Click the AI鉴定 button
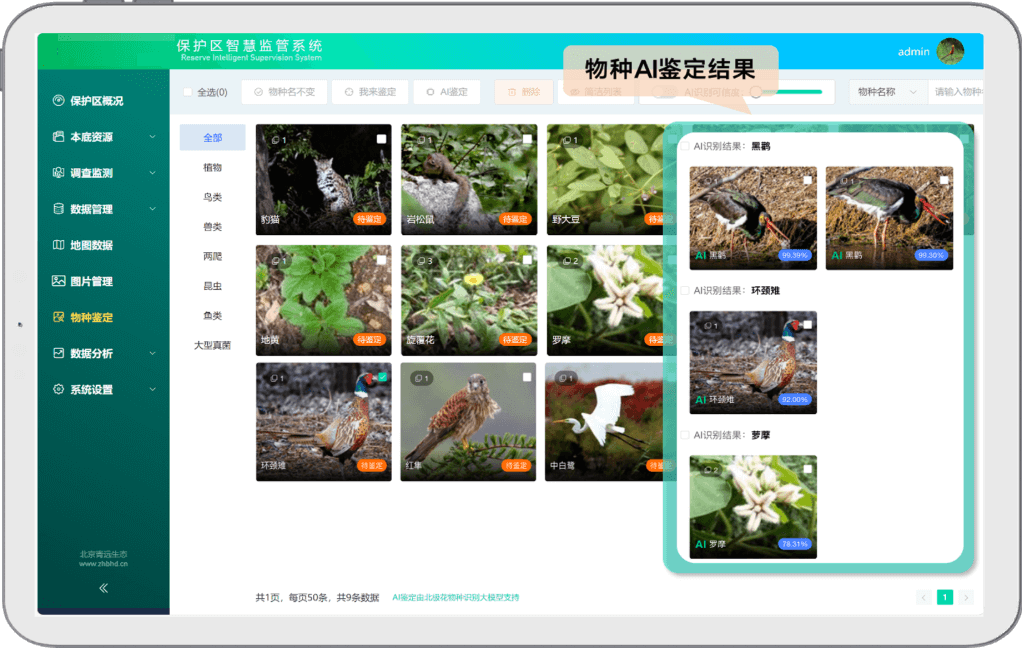The width and height of the screenshot is (1022, 648). [447, 92]
